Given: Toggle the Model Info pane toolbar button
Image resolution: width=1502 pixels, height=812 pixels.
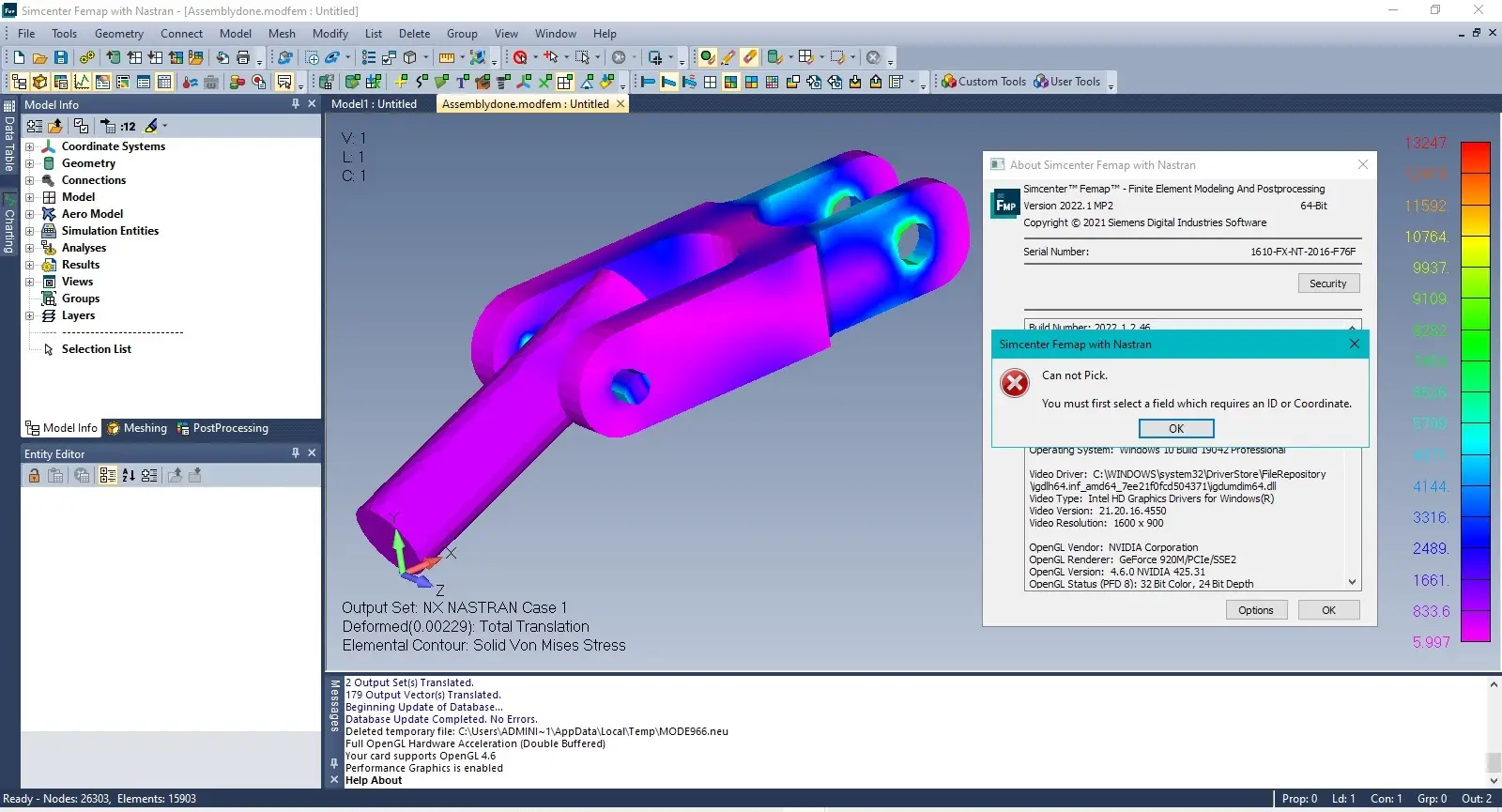Looking at the screenshot, I should 20,82.
